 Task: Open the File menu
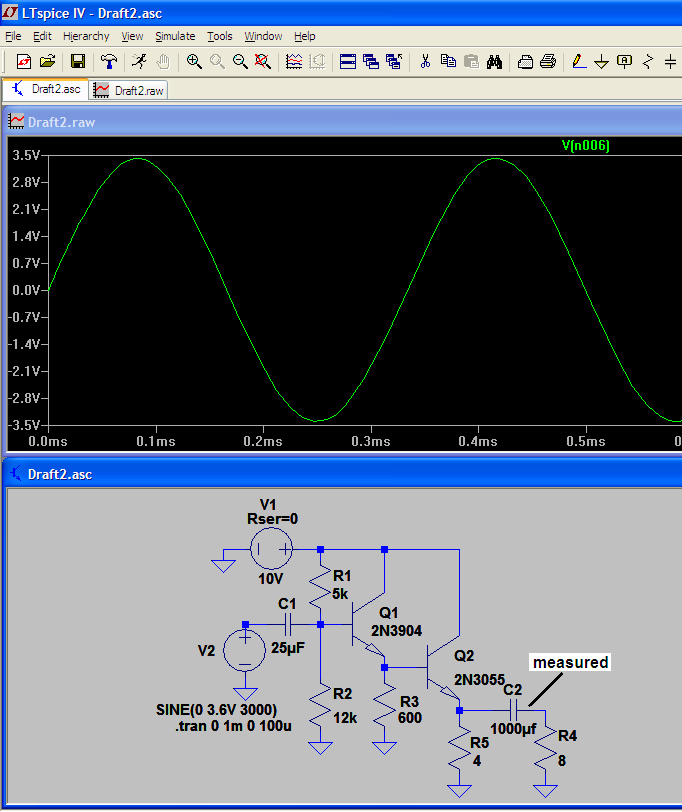coord(13,36)
